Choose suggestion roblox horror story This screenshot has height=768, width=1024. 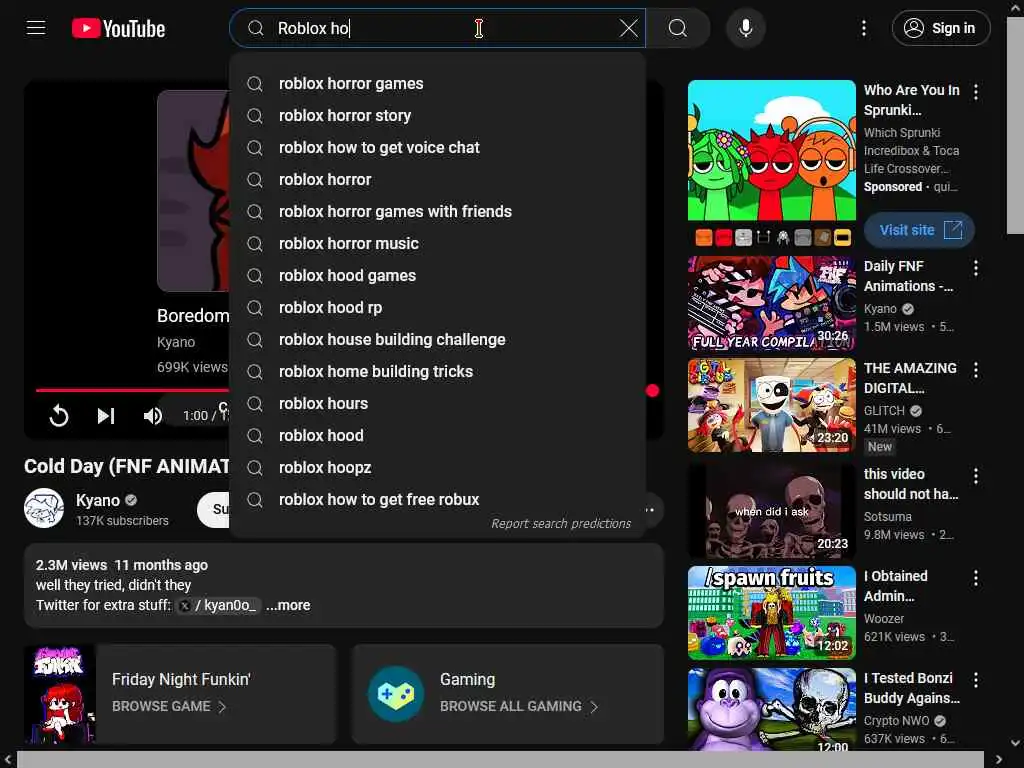point(438,116)
